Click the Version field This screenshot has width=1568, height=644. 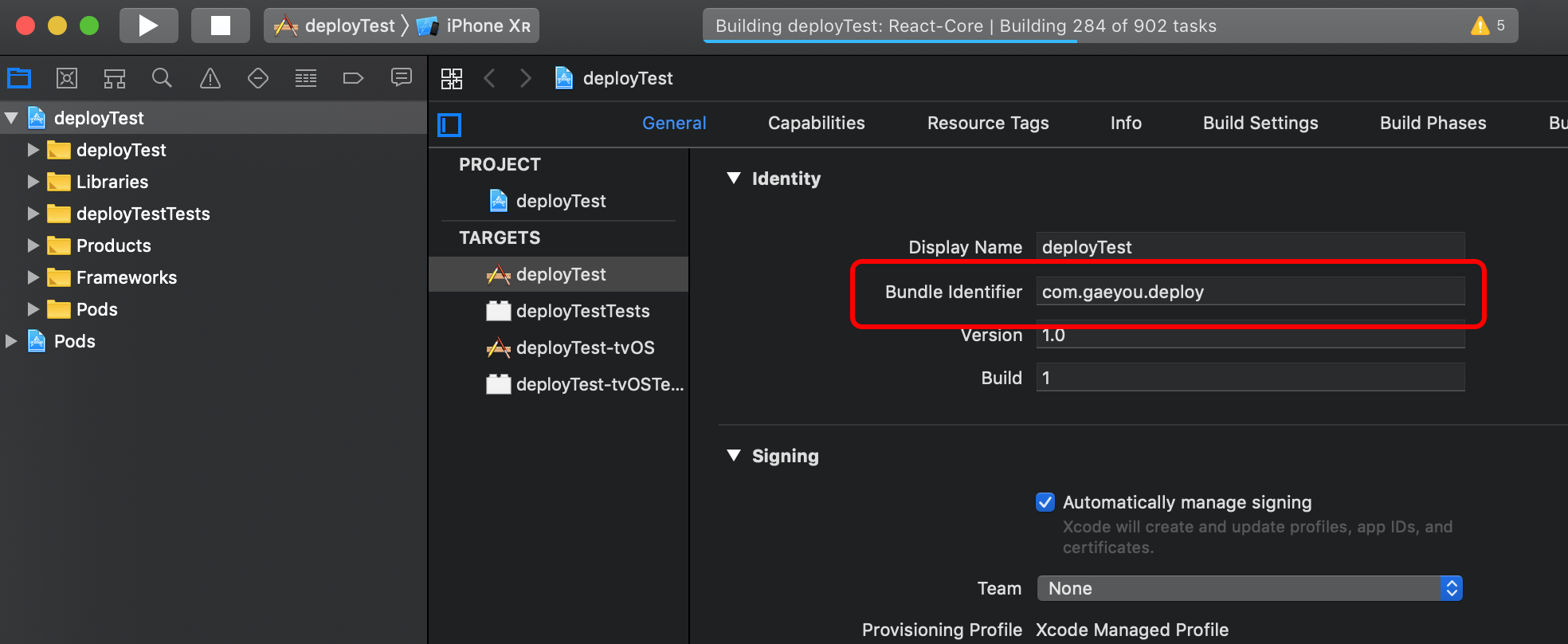point(1250,335)
